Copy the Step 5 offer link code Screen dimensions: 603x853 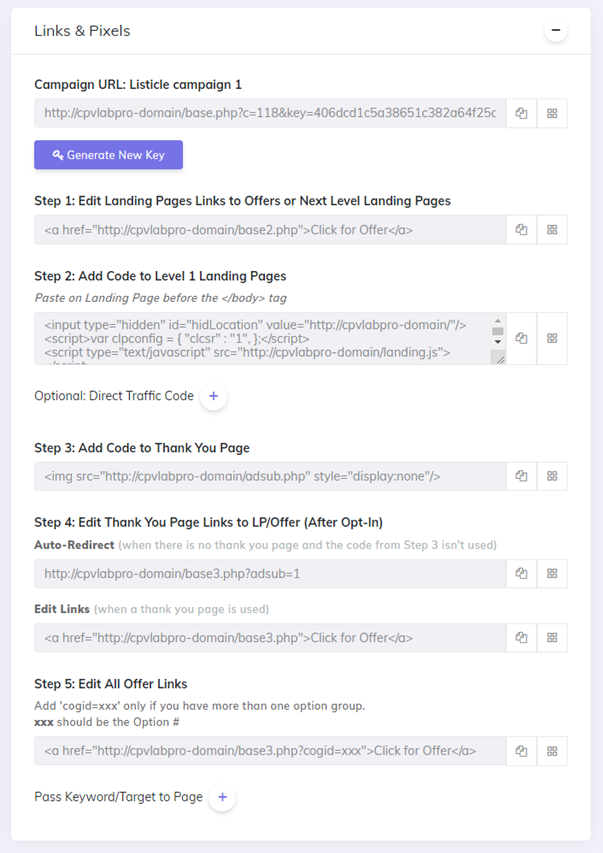click(521, 751)
